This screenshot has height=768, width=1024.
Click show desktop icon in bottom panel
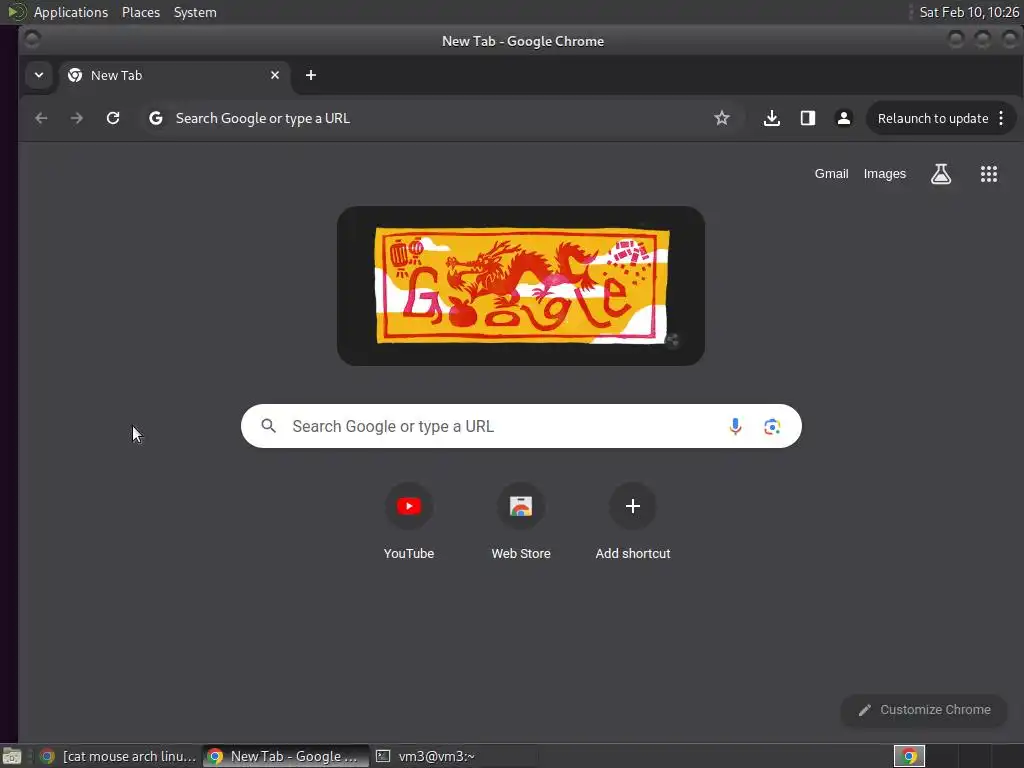pyautogui.click(x=11, y=756)
